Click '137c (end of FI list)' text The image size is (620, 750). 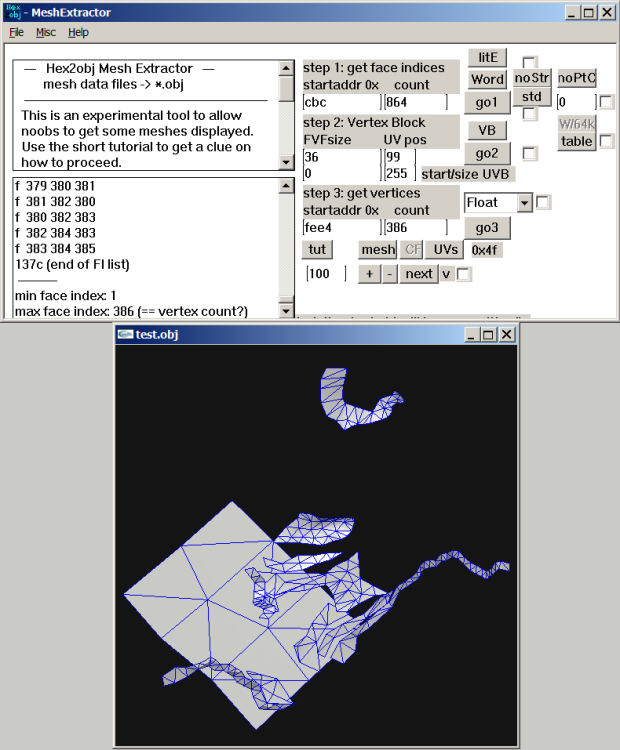[72, 265]
